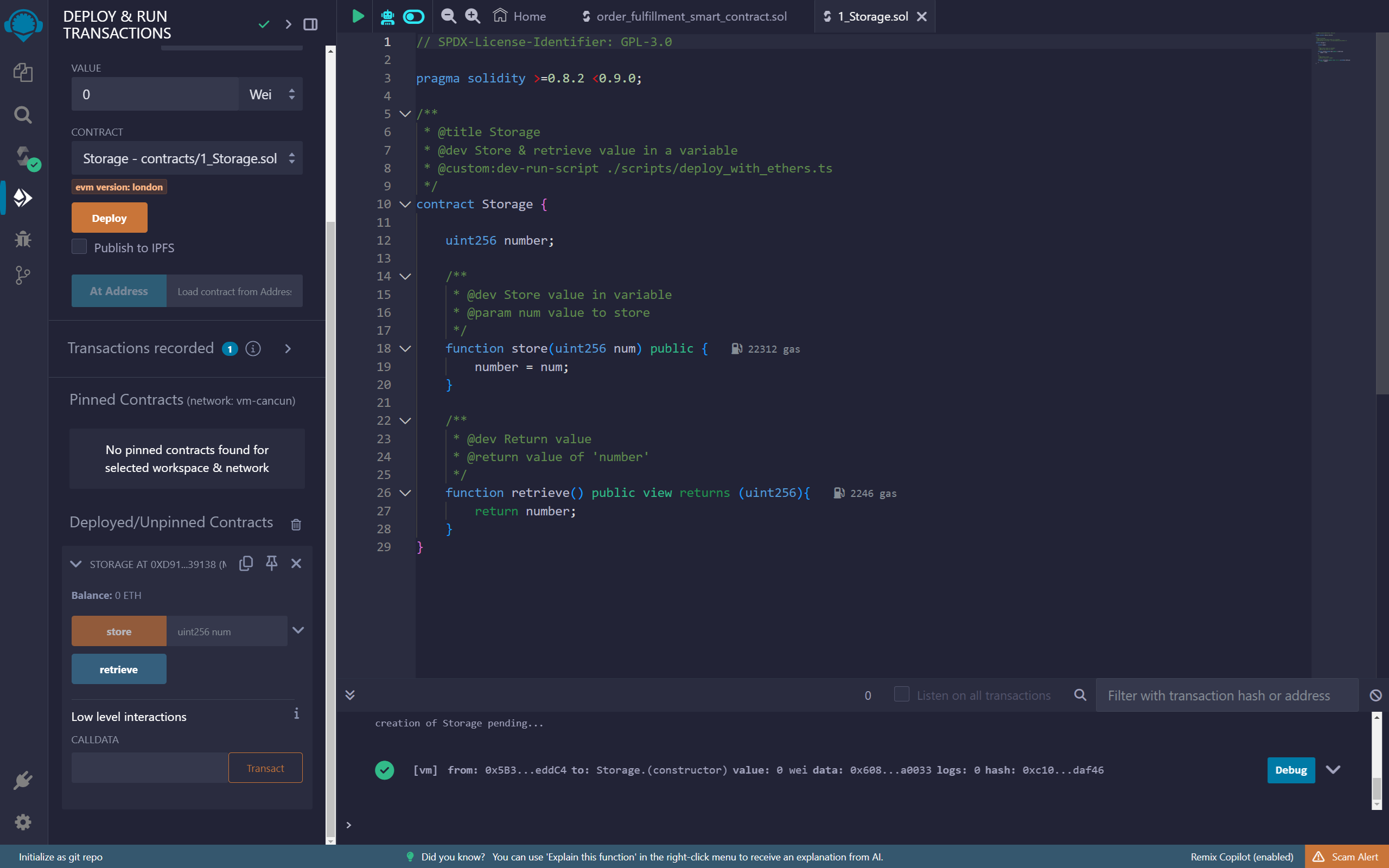Click the Debug button in terminal
1389x868 pixels.
click(x=1291, y=770)
